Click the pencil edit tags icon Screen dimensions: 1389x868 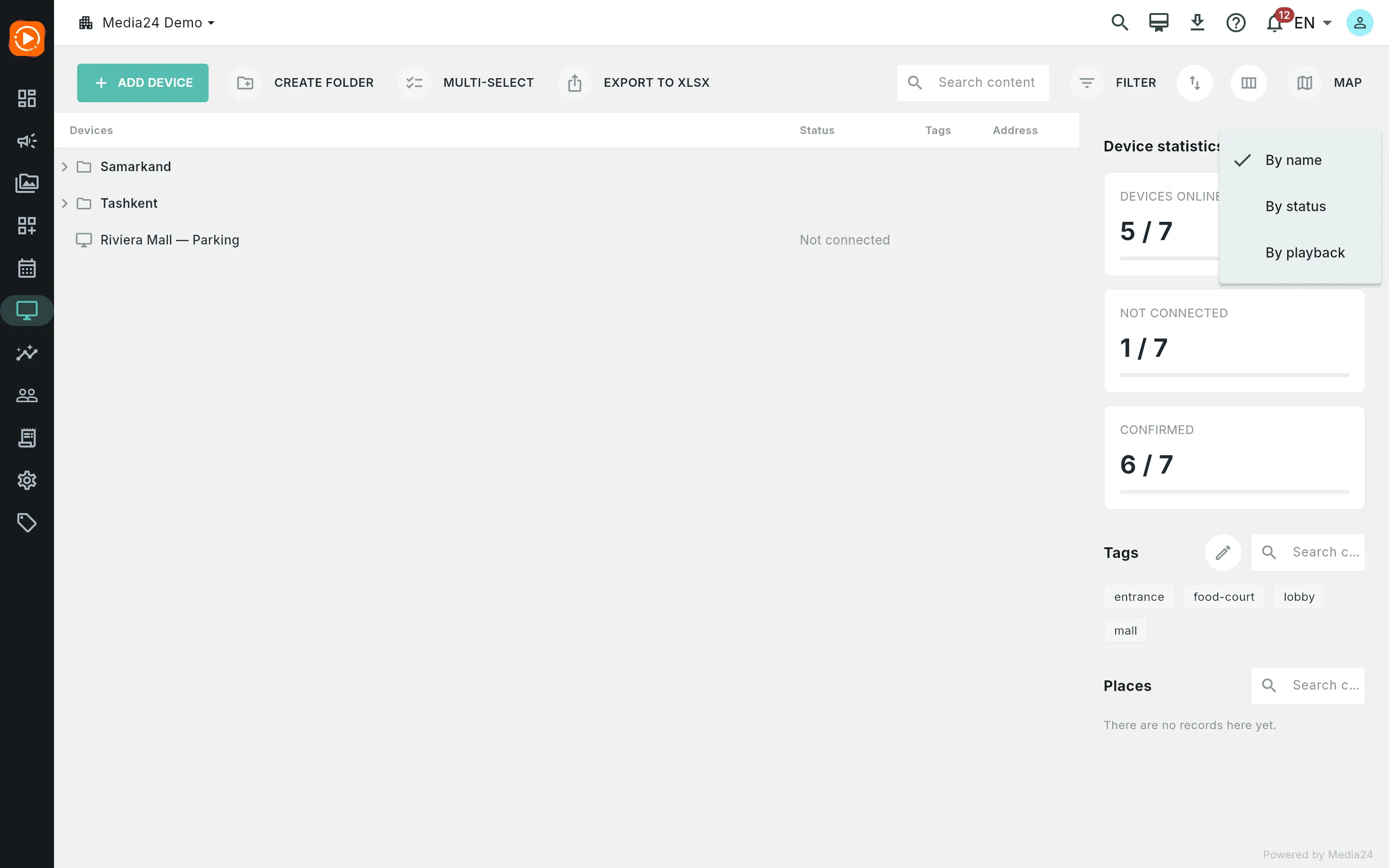[1223, 552]
